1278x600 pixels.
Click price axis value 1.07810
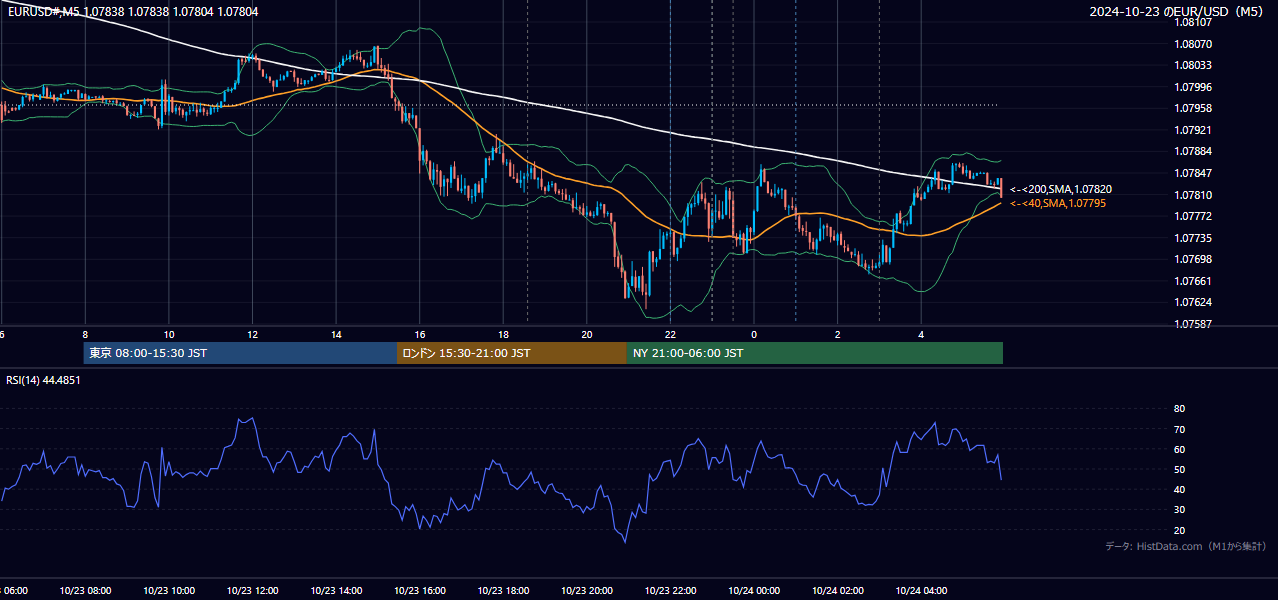pos(1194,195)
